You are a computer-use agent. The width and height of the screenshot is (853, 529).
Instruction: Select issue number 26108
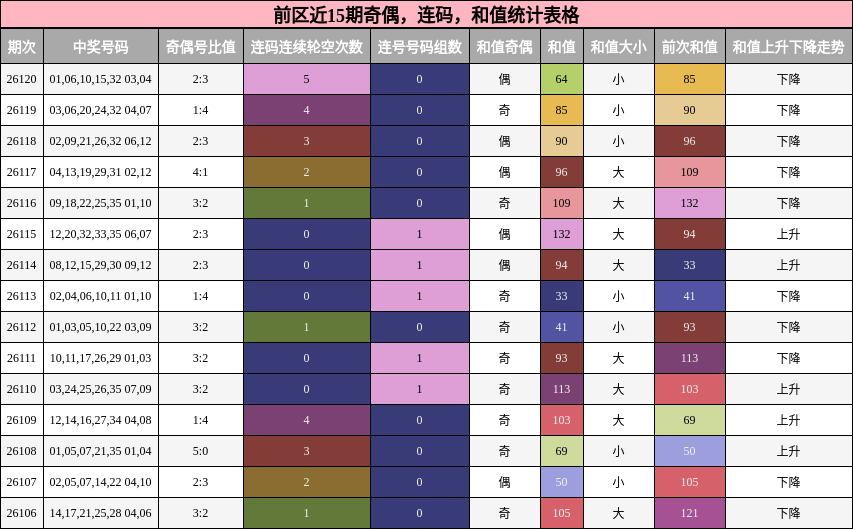click(x=22, y=451)
